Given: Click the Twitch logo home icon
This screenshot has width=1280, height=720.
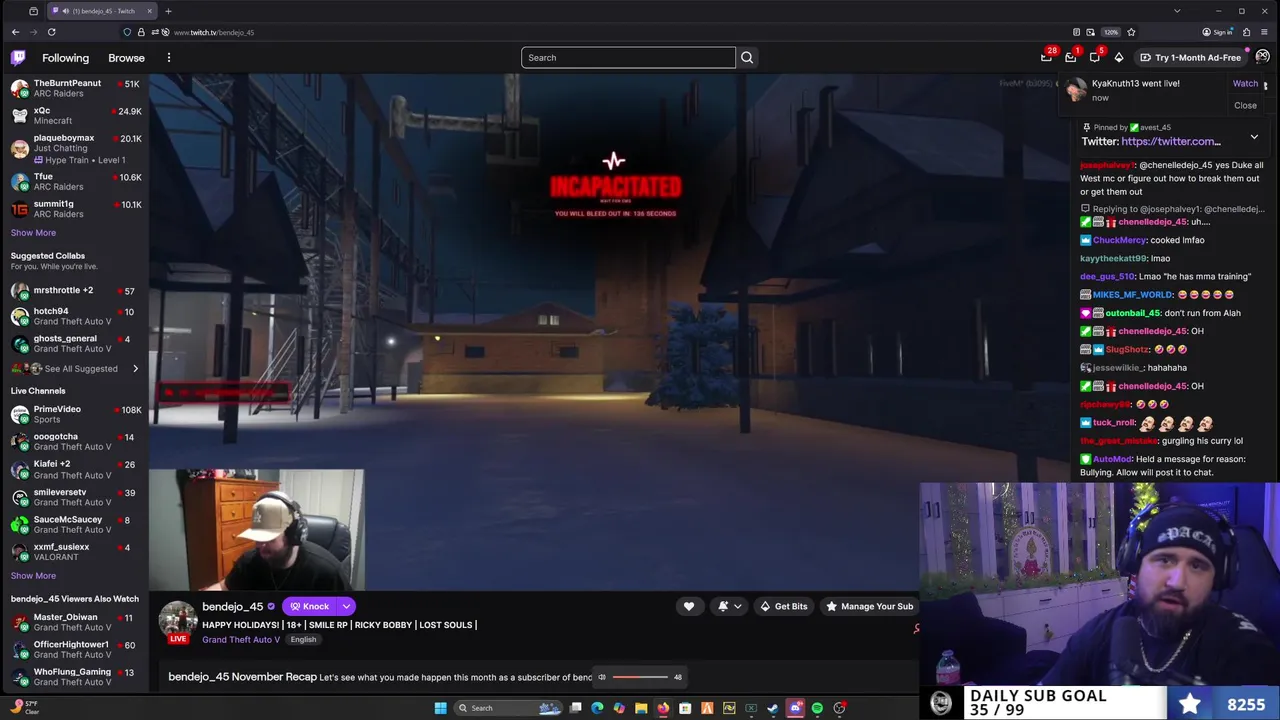Looking at the screenshot, I should pos(18,58).
